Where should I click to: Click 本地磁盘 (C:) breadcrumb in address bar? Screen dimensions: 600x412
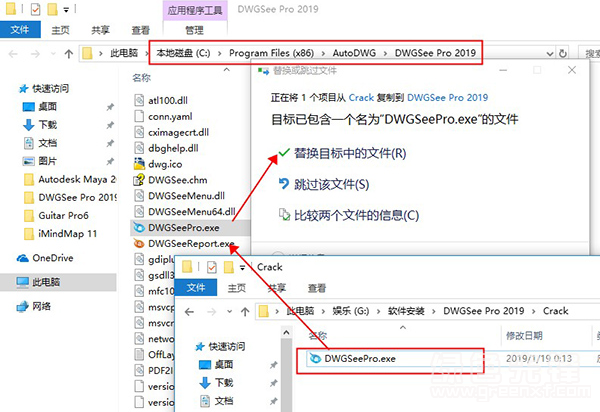(x=183, y=53)
